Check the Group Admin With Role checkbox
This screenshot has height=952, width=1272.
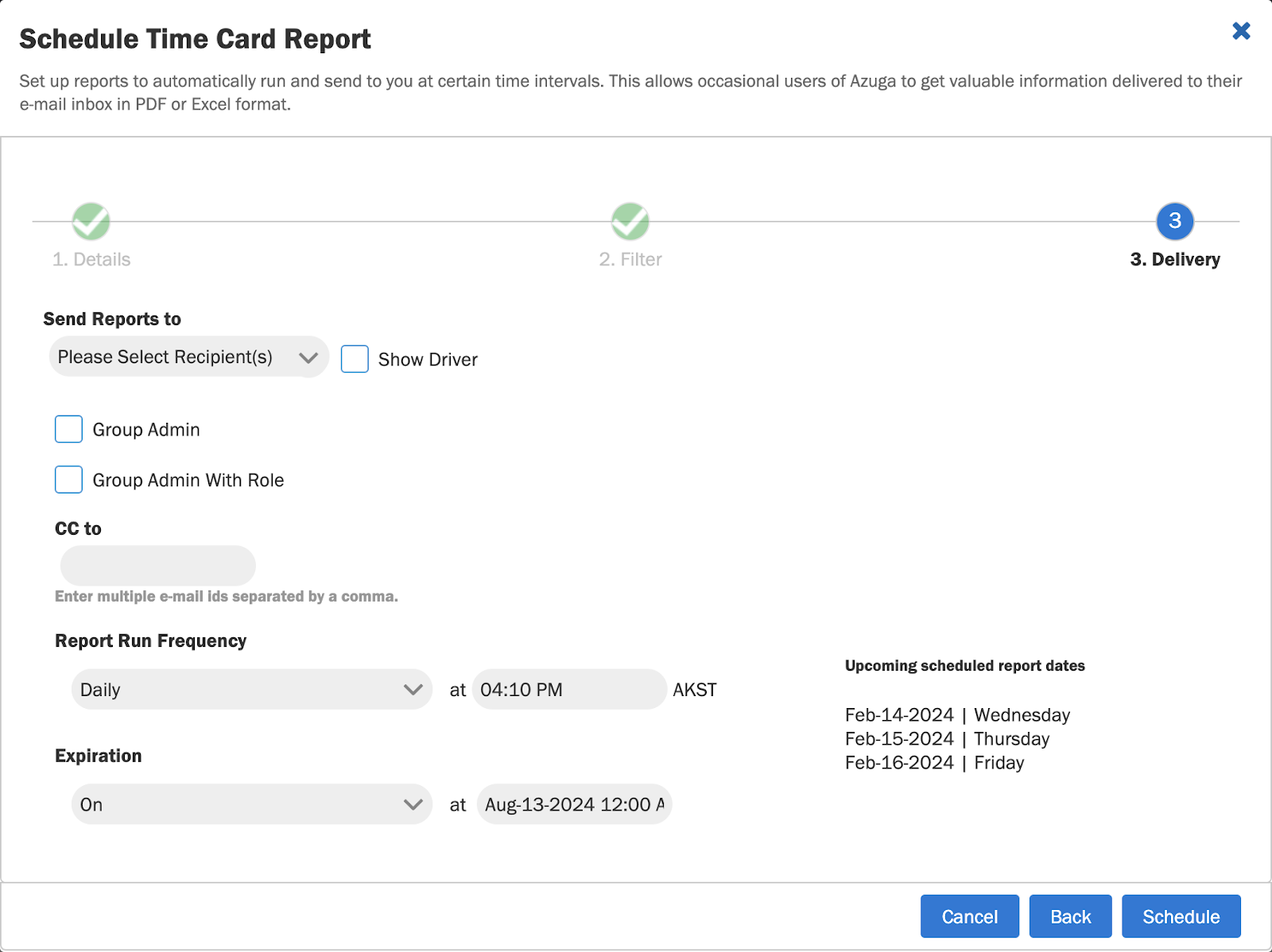(x=68, y=480)
